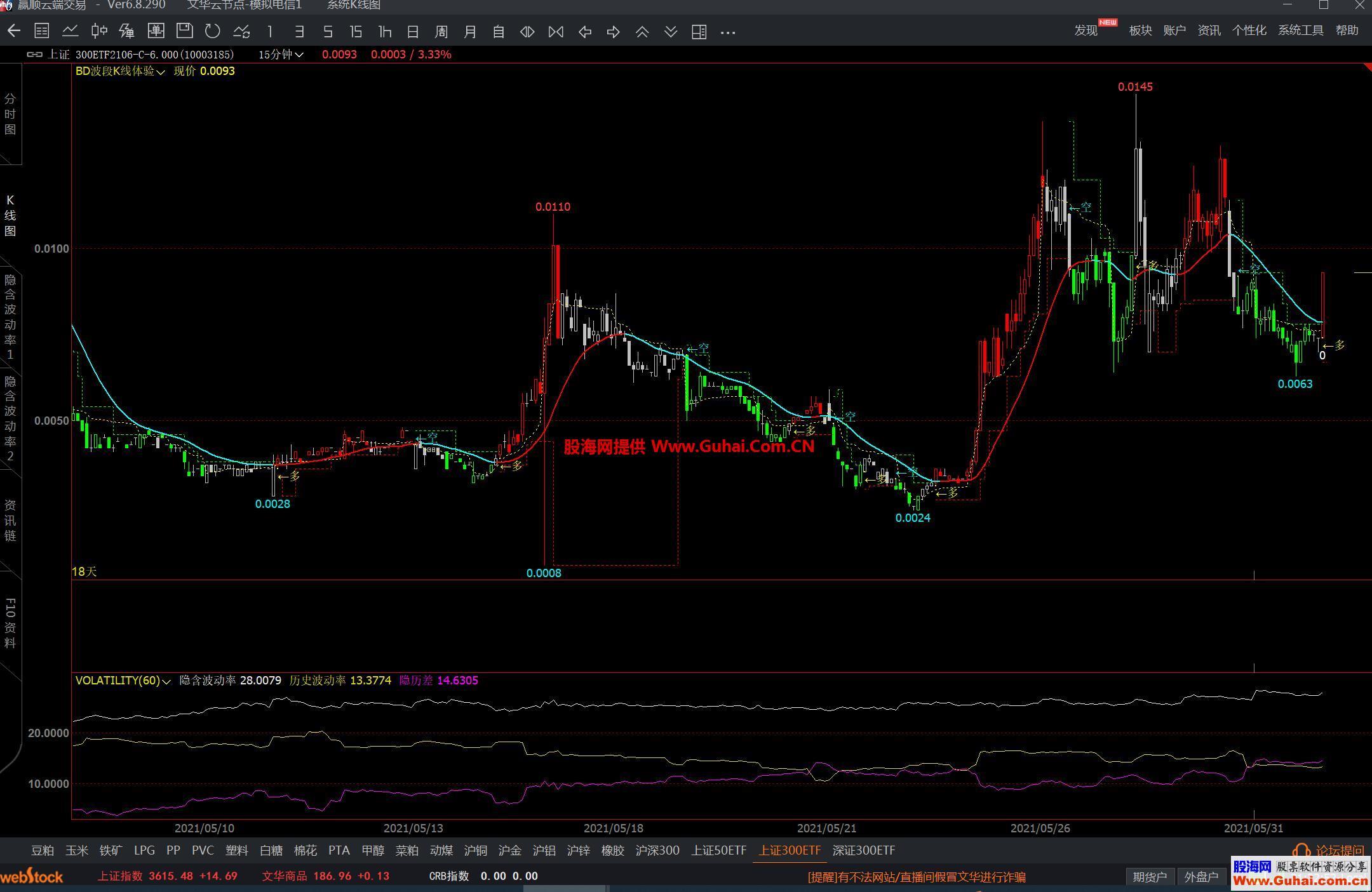The image size is (1372, 892).
Task: Open the three-dot more options menu
Action: coord(728,32)
